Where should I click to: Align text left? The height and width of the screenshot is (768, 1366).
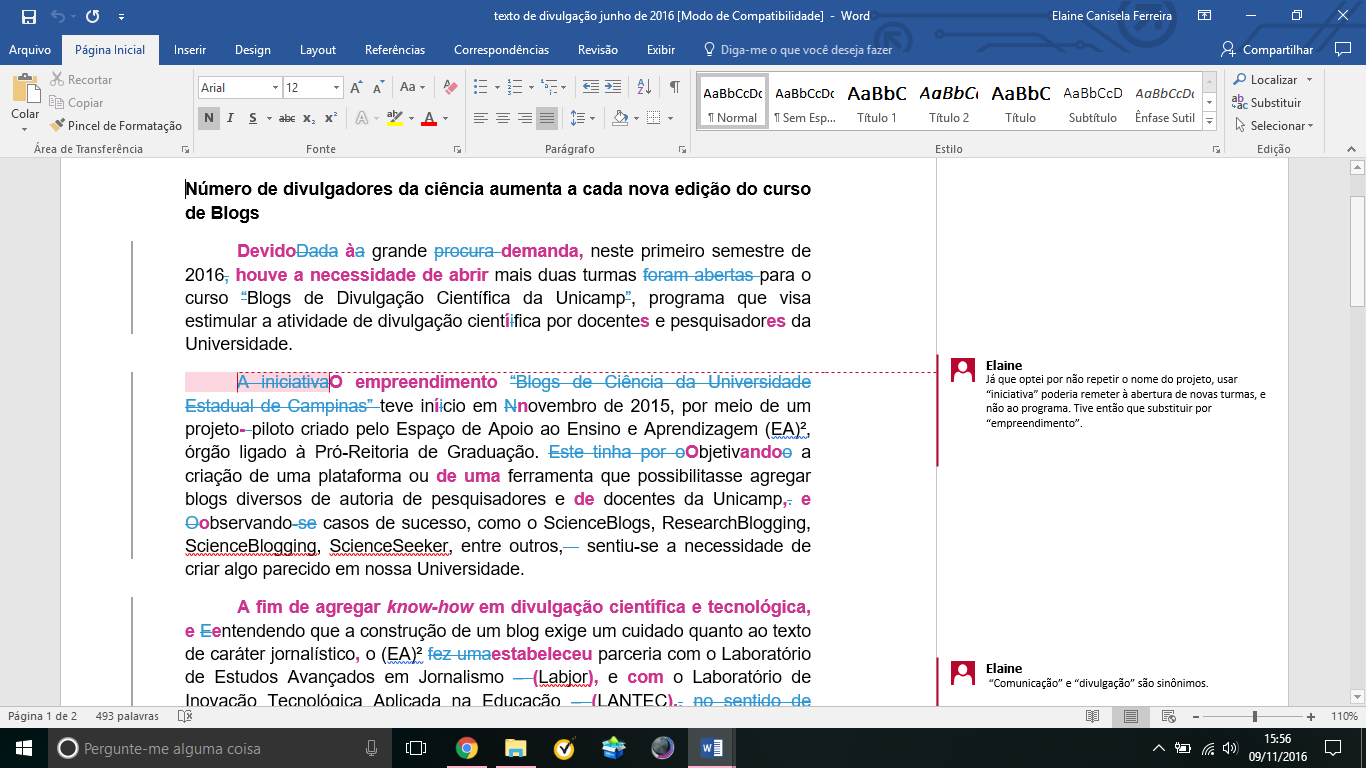[481, 118]
